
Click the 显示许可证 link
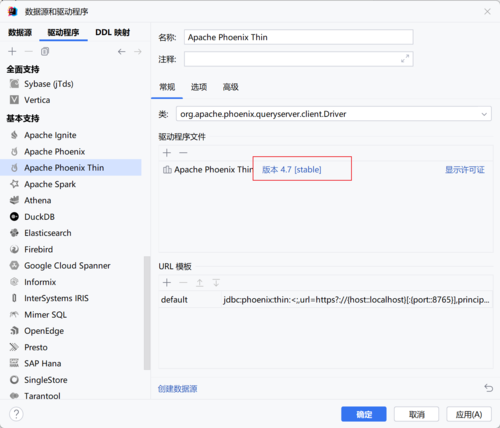pos(465,170)
